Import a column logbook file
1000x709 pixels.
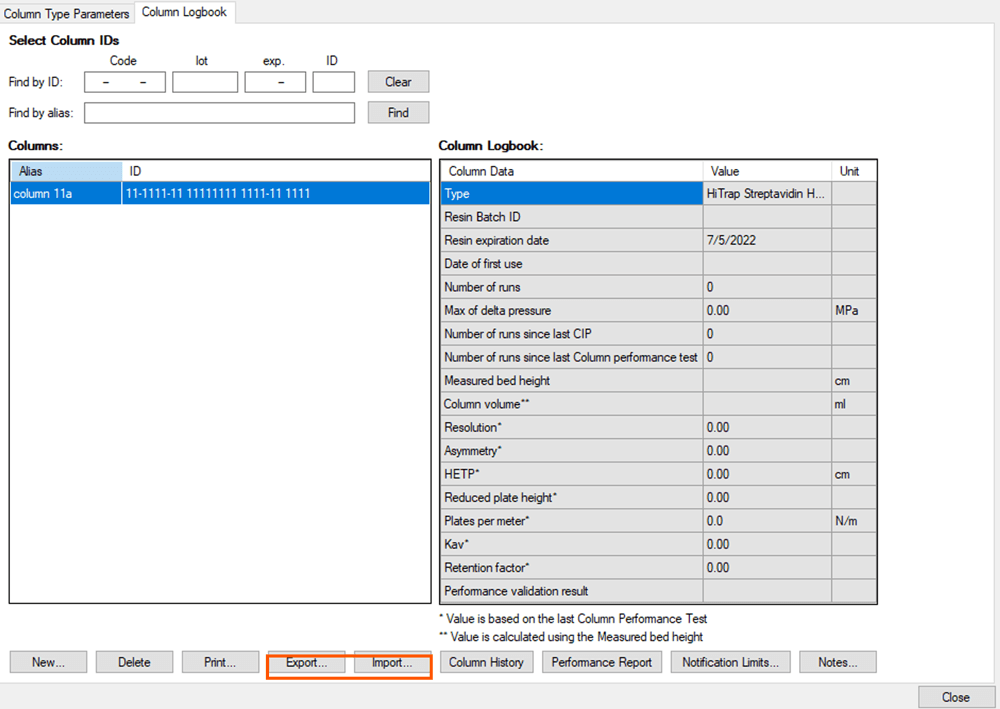coord(392,662)
